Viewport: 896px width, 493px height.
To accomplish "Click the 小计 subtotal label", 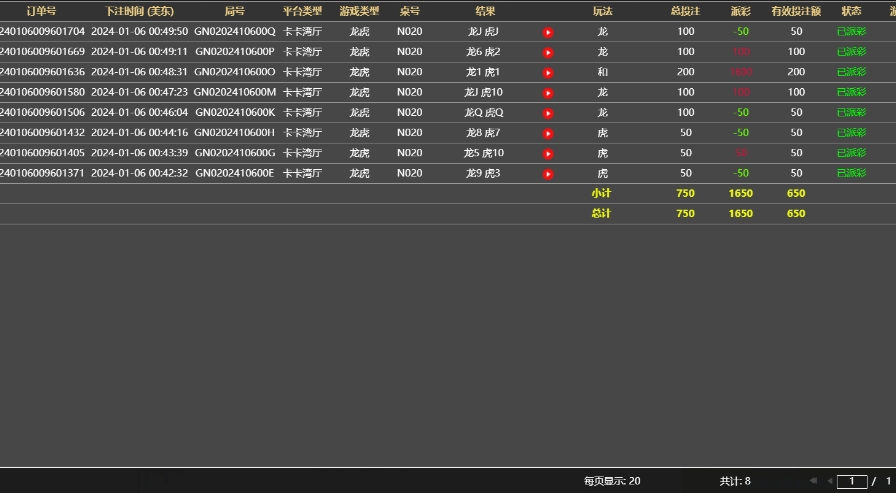I will (601, 193).
